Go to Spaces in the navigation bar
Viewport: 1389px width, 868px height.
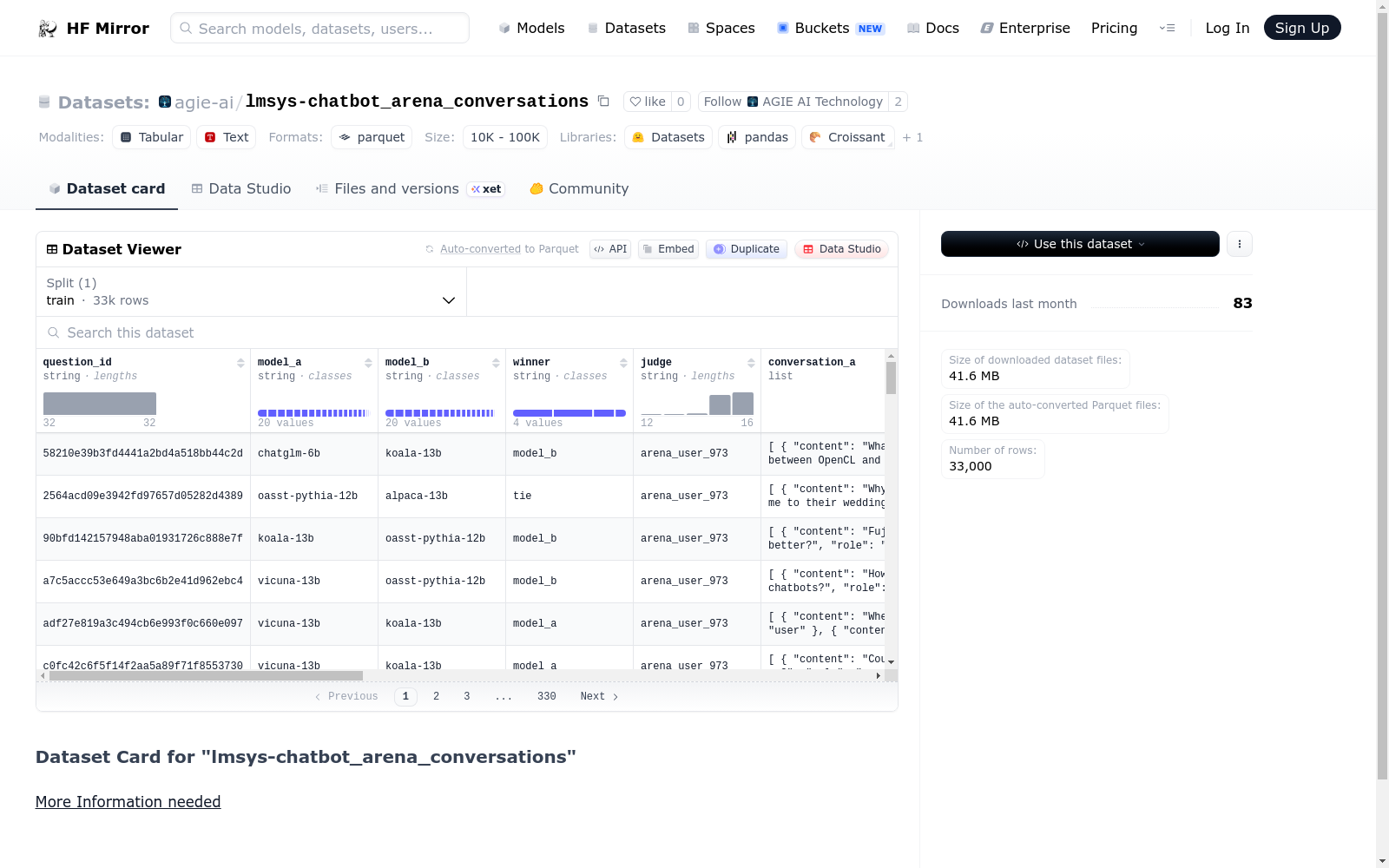[721, 28]
